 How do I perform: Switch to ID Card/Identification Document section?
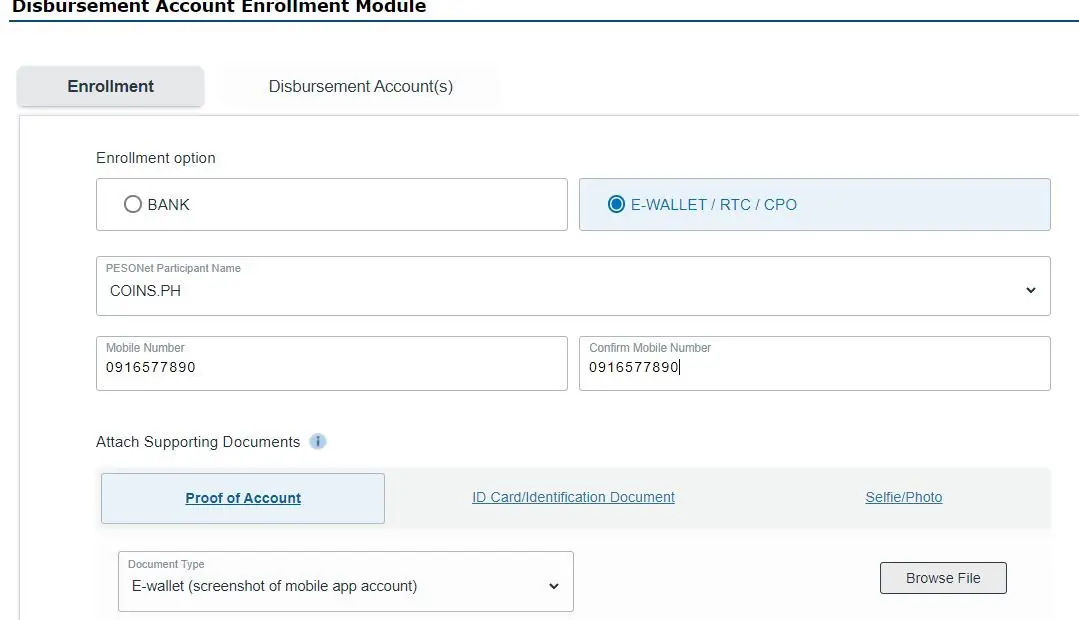pyautogui.click(x=573, y=497)
